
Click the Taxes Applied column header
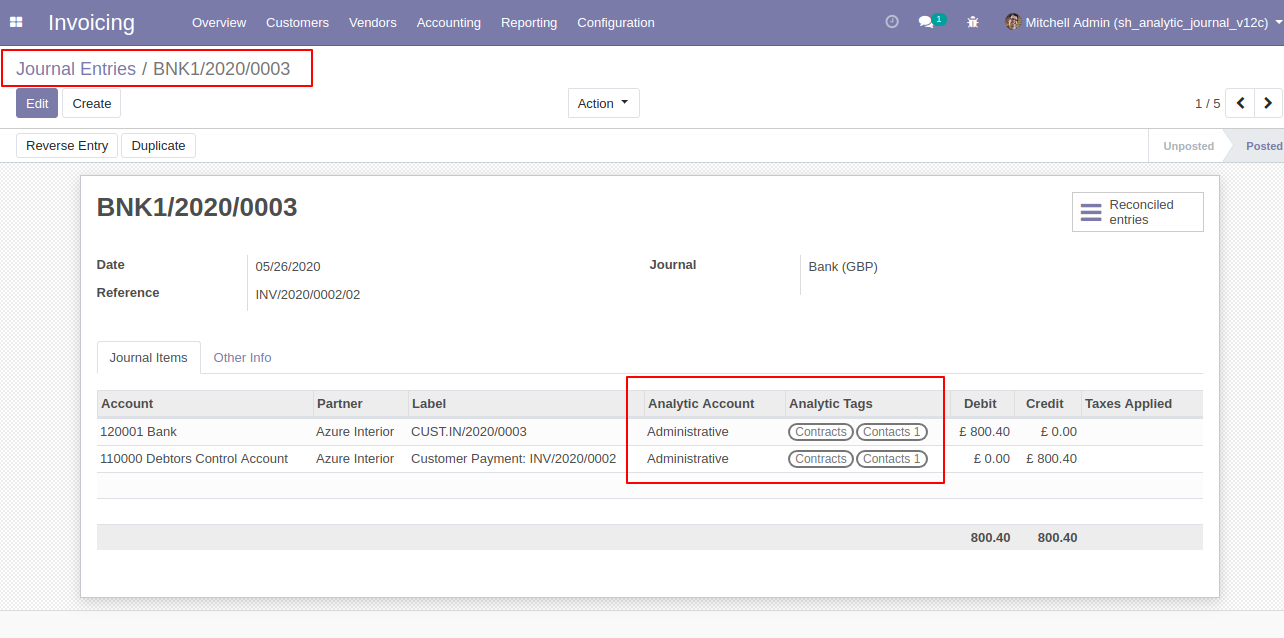pyautogui.click(x=1142, y=404)
